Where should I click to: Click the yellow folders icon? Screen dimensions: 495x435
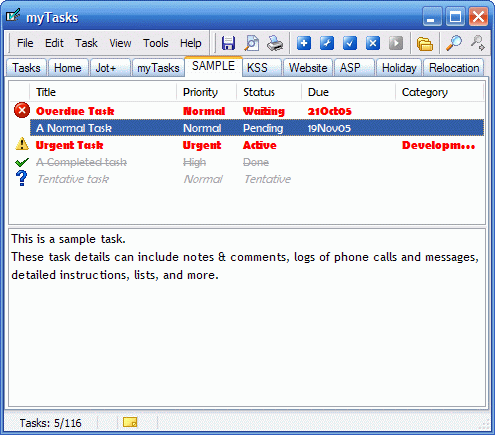pyautogui.click(x=425, y=43)
